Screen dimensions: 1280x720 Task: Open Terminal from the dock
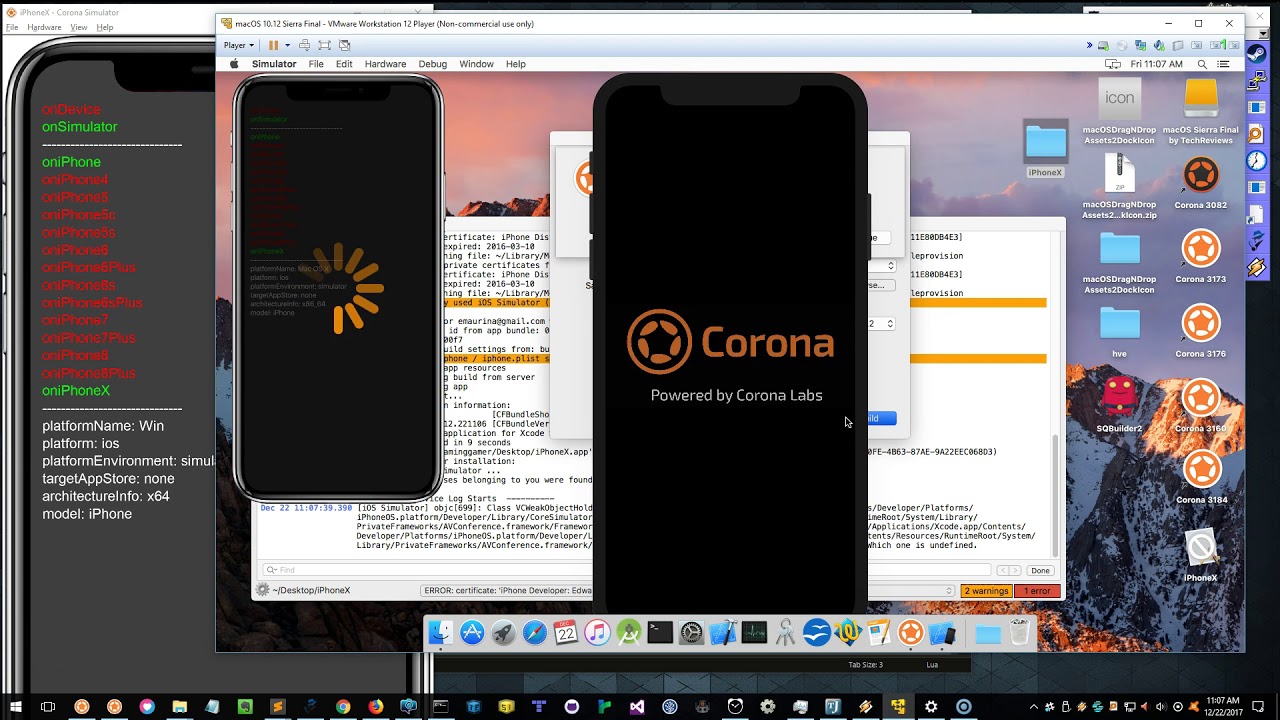click(660, 632)
